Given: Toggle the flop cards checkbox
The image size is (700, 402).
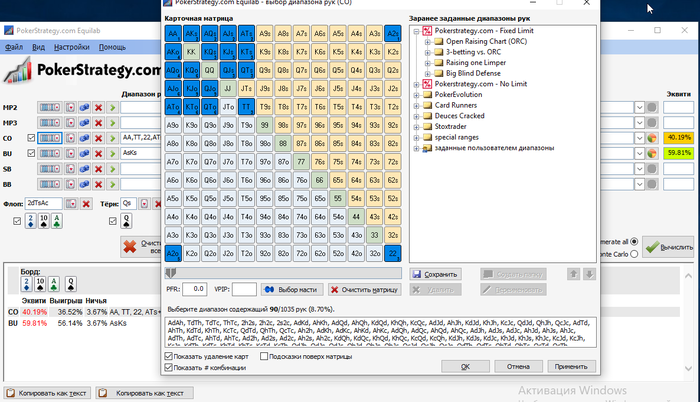Looking at the screenshot, I should 17,221.
